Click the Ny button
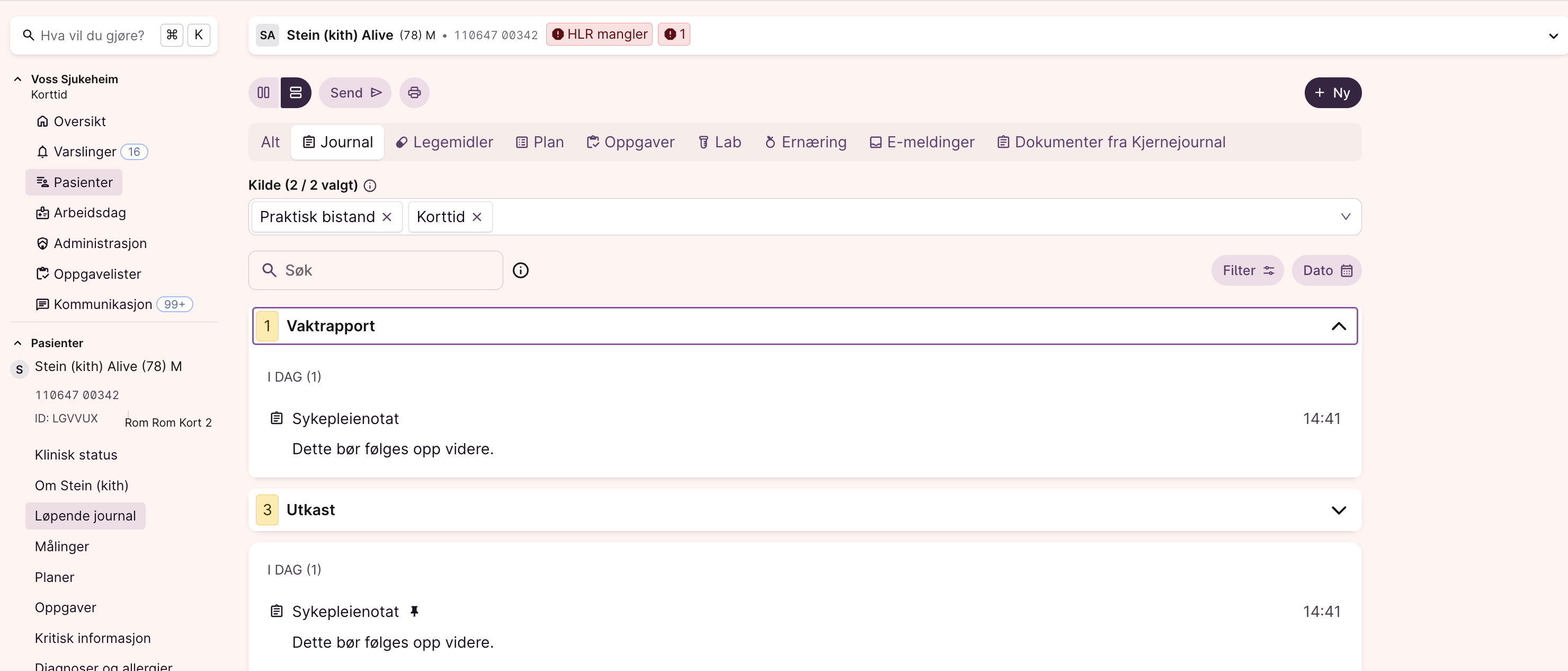Image resolution: width=1568 pixels, height=671 pixels. 1332,93
